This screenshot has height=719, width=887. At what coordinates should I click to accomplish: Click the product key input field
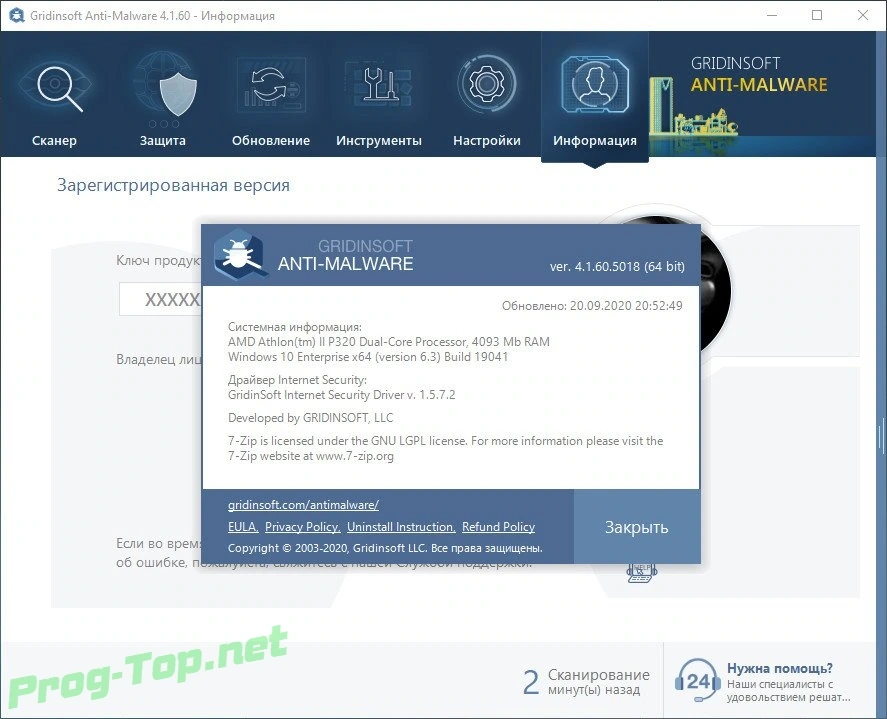point(160,299)
